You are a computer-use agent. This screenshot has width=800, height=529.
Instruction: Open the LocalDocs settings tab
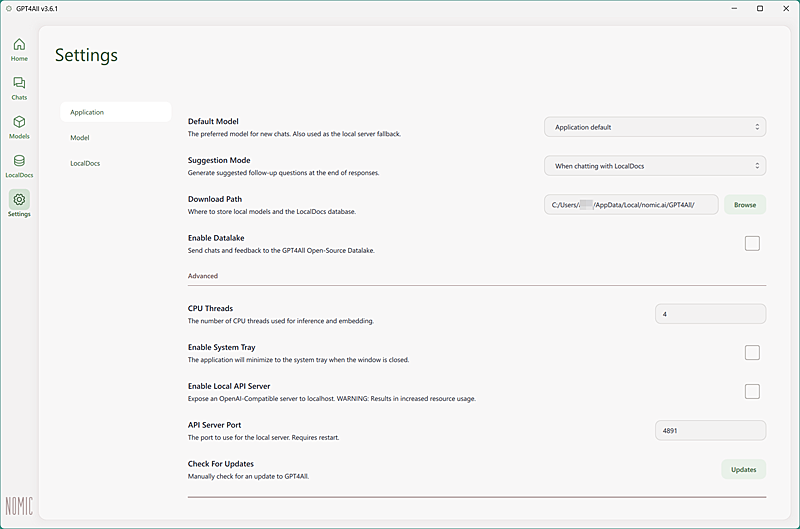coord(85,163)
